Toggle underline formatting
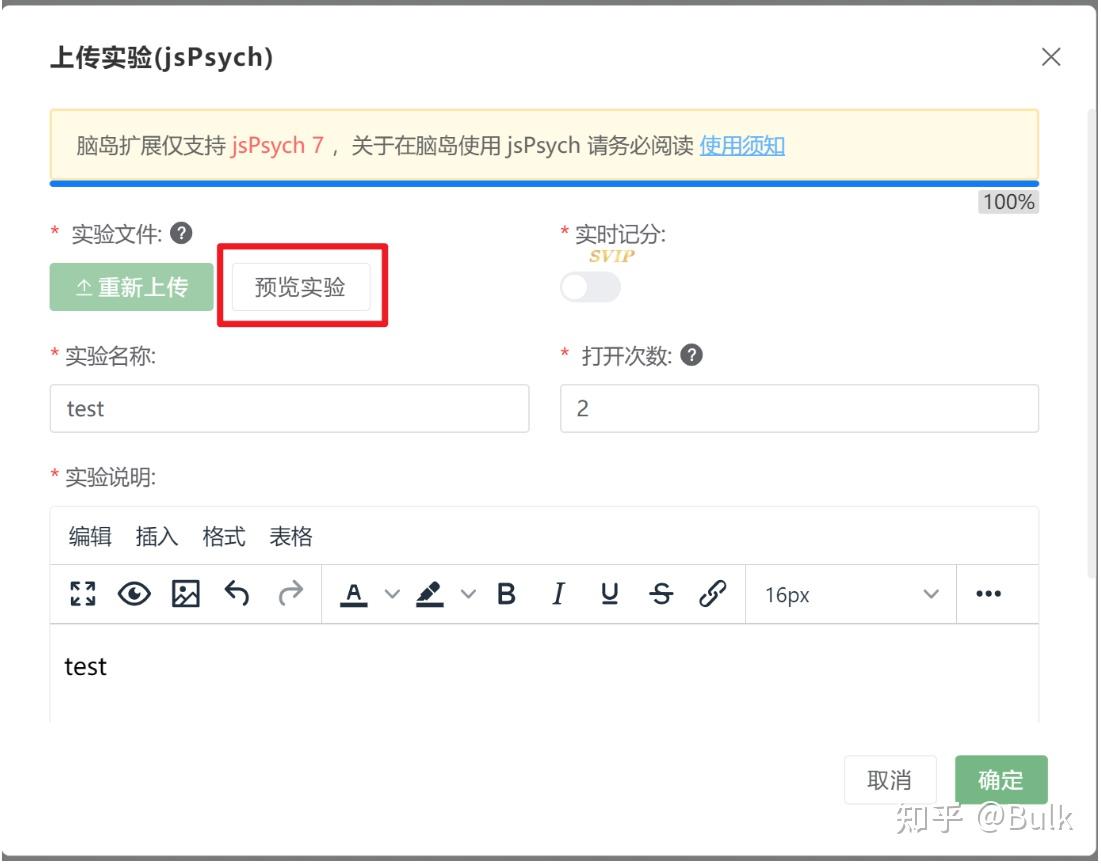Image resolution: width=1101 pixels, height=864 pixels. click(610, 593)
